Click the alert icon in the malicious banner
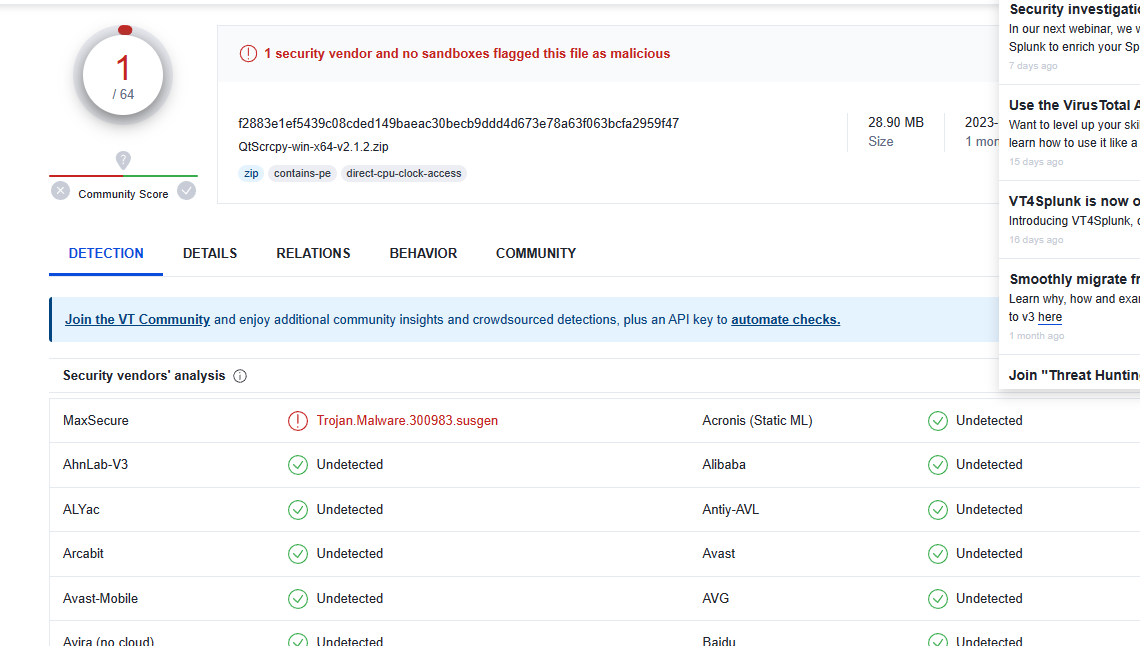Viewport: 1140px width, 646px height. [248, 53]
